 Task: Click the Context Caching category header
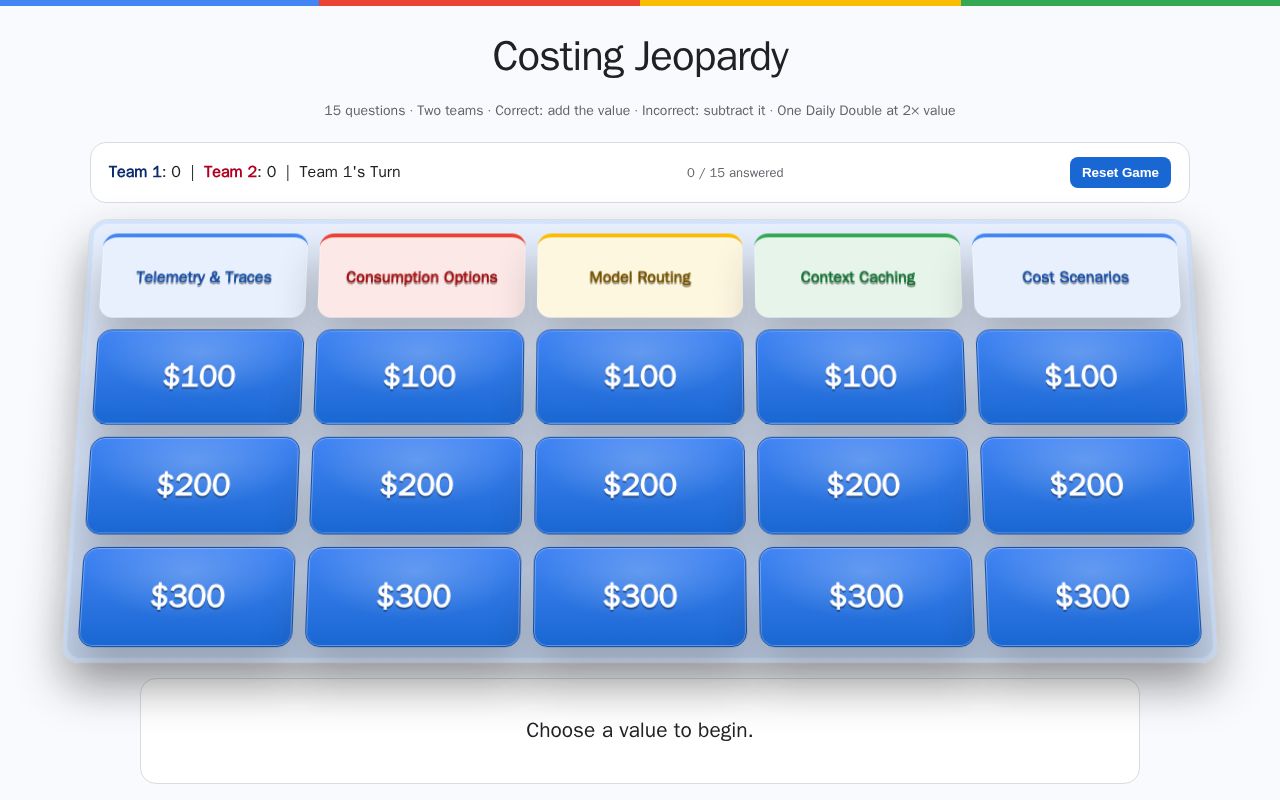pos(858,276)
